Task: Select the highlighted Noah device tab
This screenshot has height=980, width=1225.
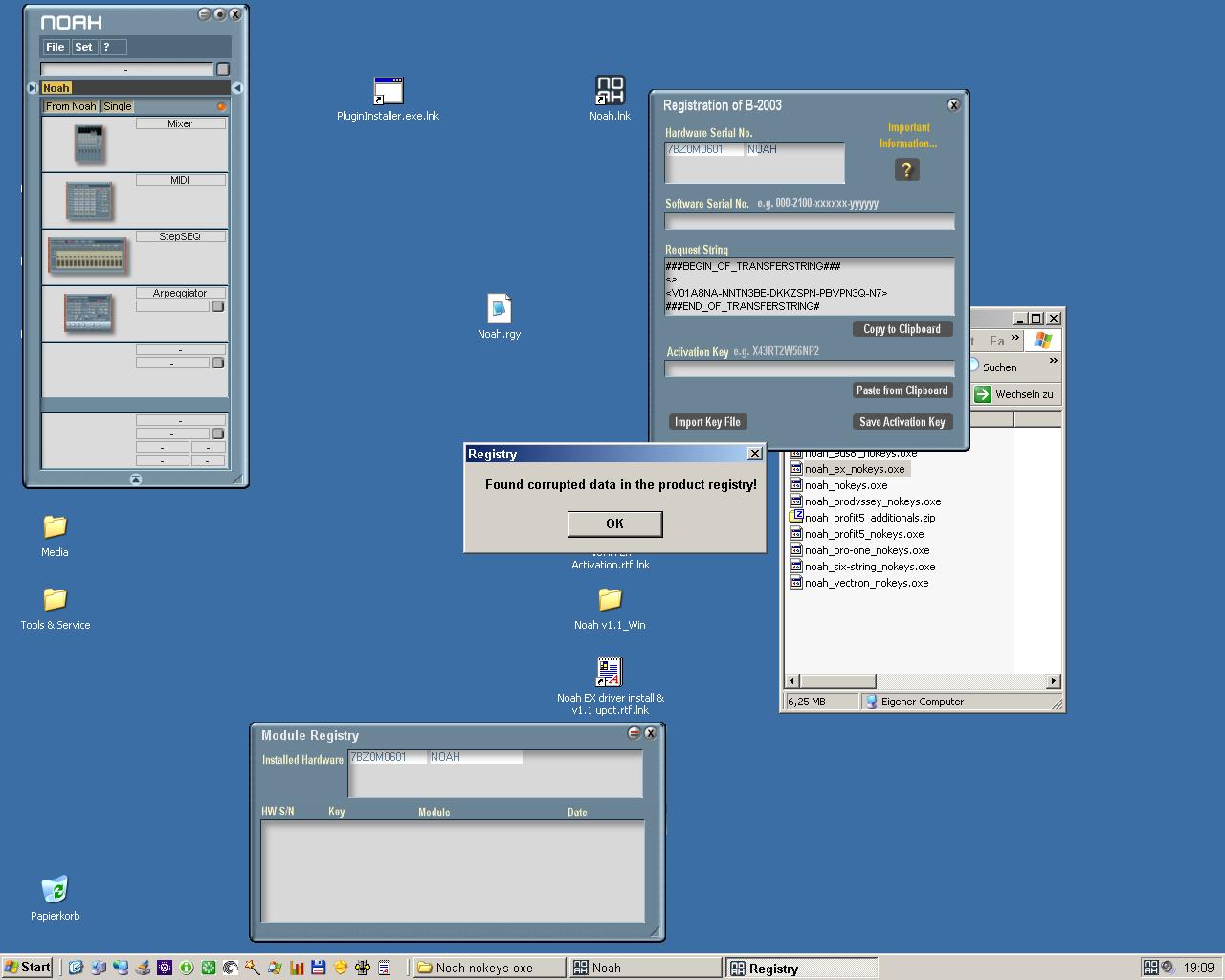Action: (x=56, y=88)
